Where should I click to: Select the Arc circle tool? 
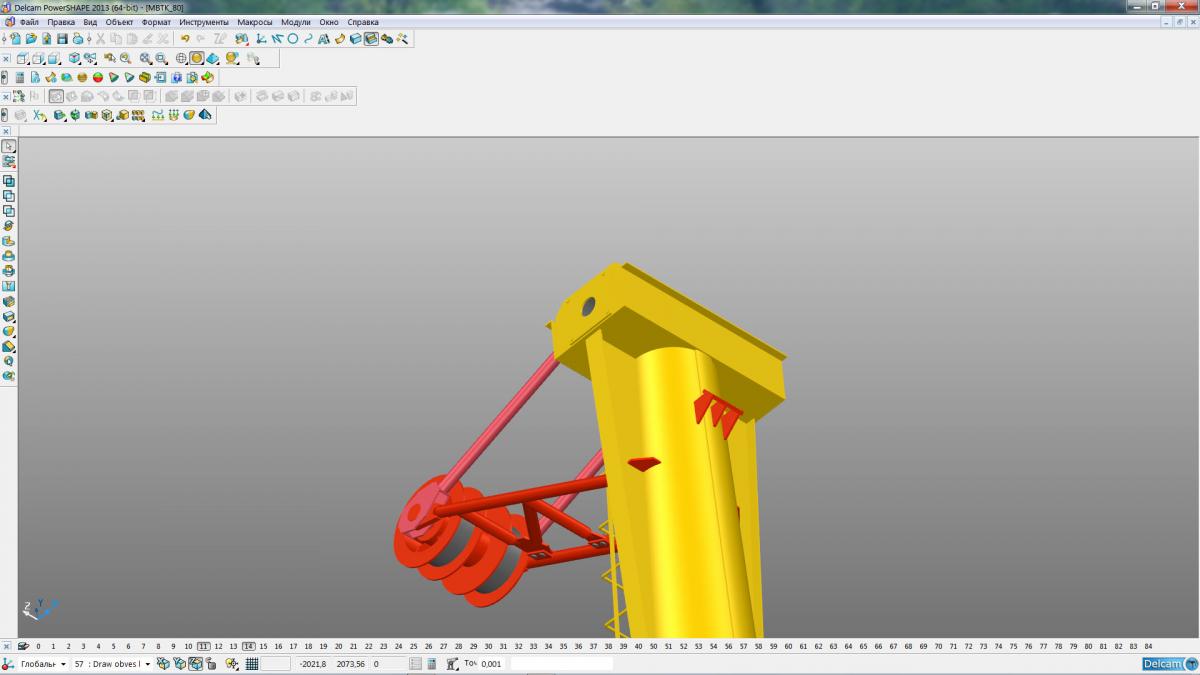click(293, 39)
